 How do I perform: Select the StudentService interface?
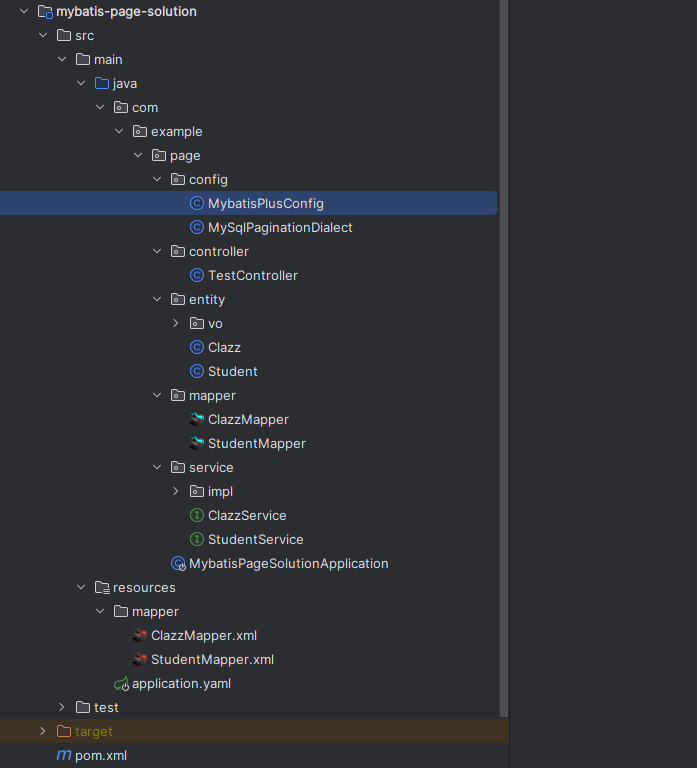tap(255, 539)
